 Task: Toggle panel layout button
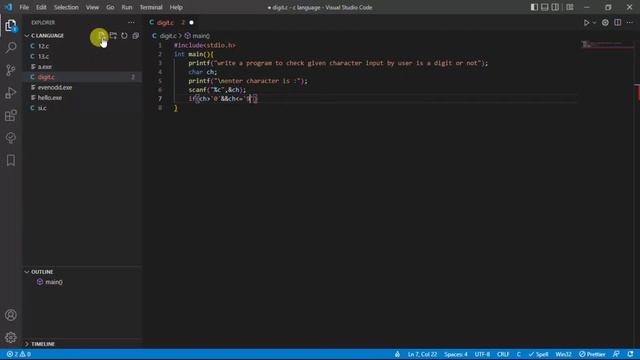tap(544, 7)
